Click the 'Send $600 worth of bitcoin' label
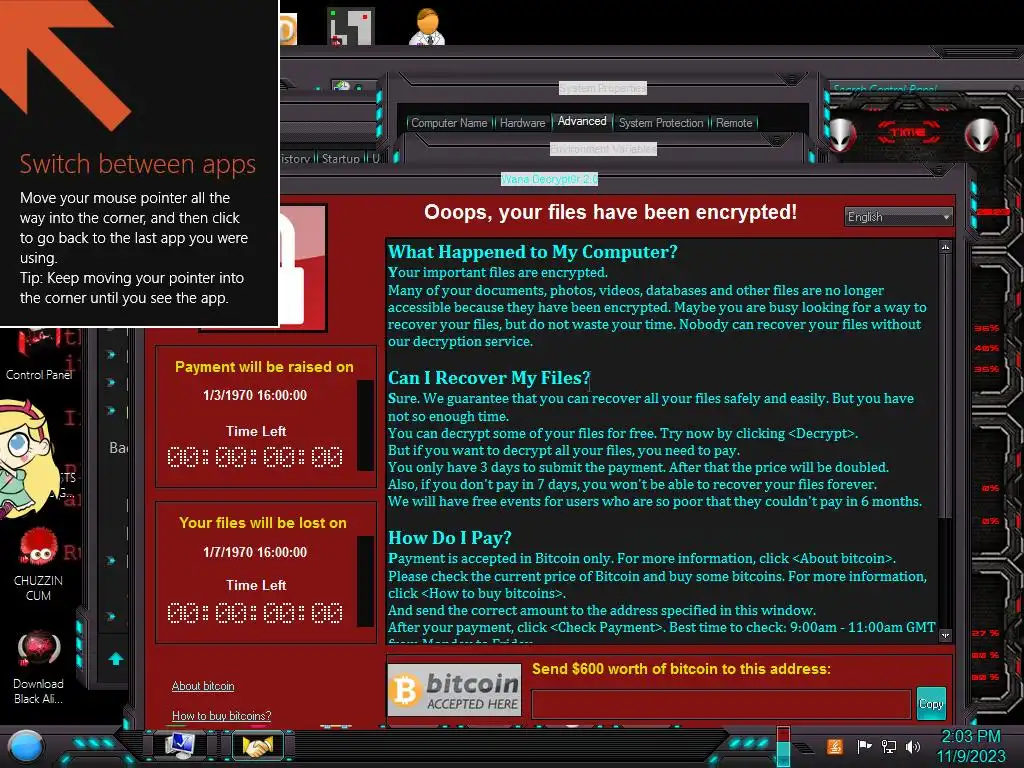 tap(681, 669)
